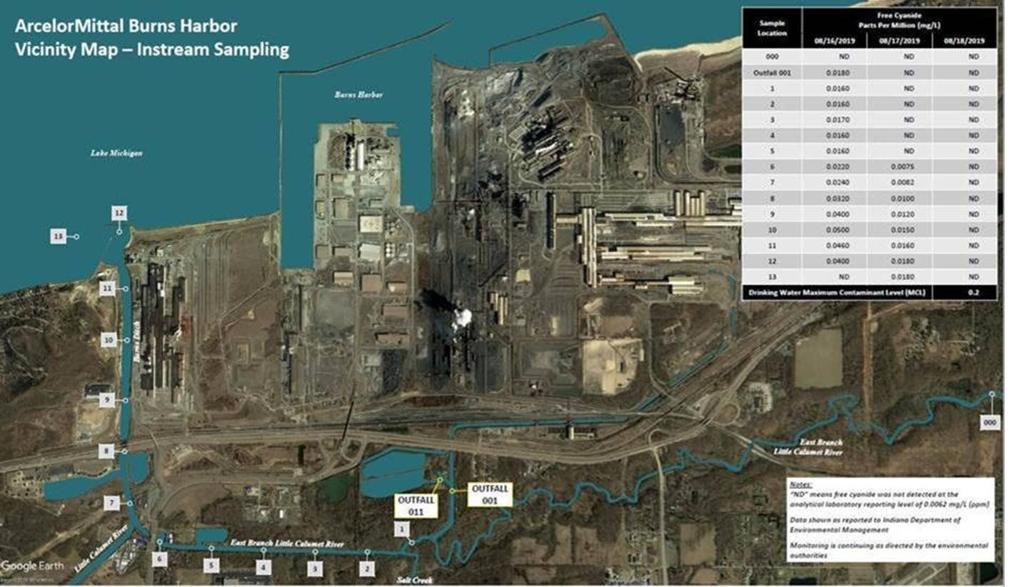Click 0.0180 value in row 12
Screen dimensions: 1024x587
[x=903, y=261]
